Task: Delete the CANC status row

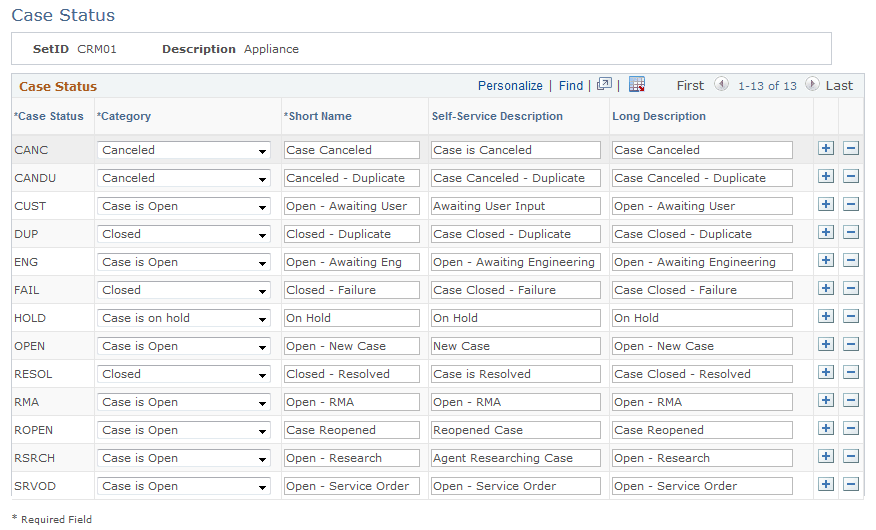Action: pos(850,148)
